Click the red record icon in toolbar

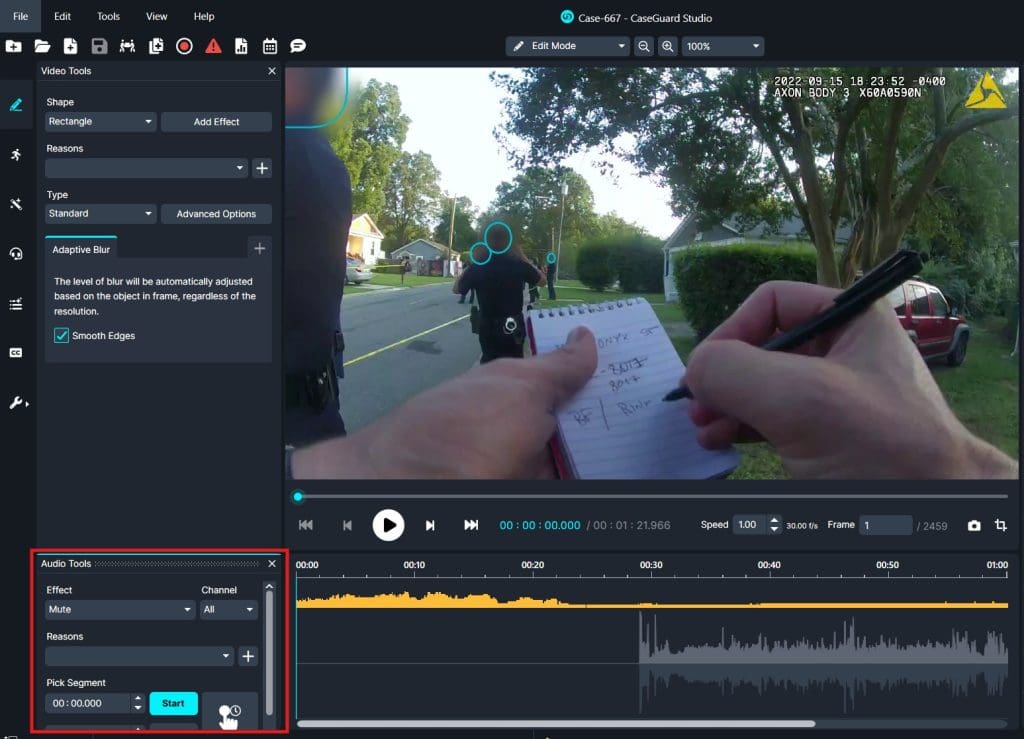click(x=184, y=46)
